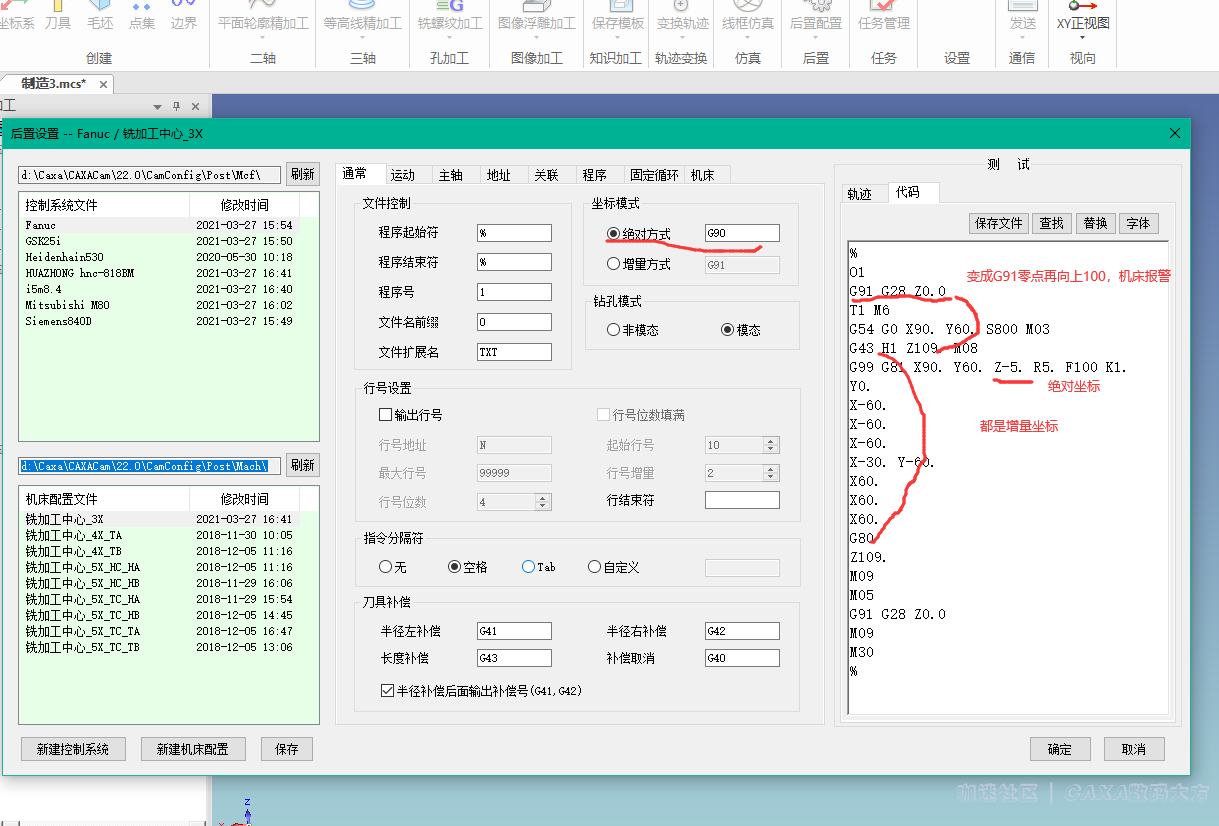Select the 增量方式 radio button

614,265
